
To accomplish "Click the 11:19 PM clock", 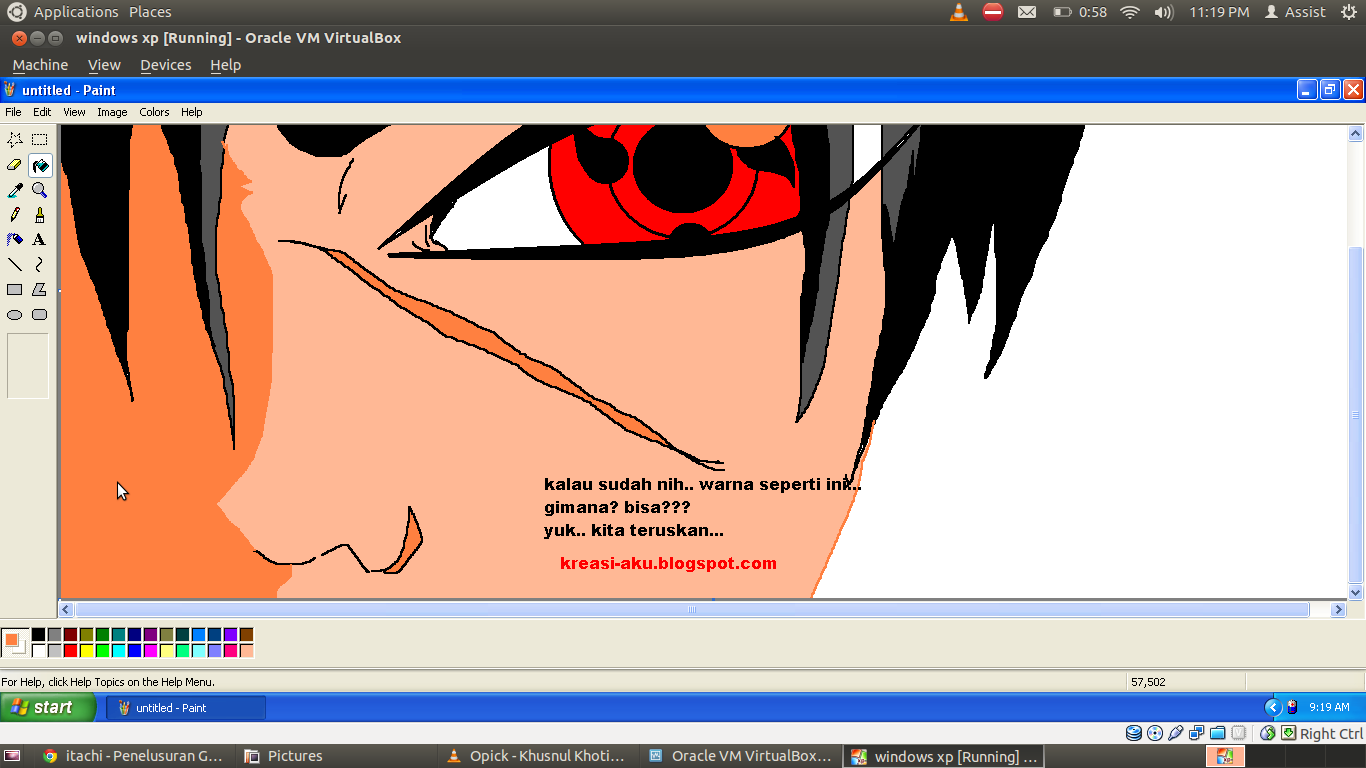I will [1219, 12].
